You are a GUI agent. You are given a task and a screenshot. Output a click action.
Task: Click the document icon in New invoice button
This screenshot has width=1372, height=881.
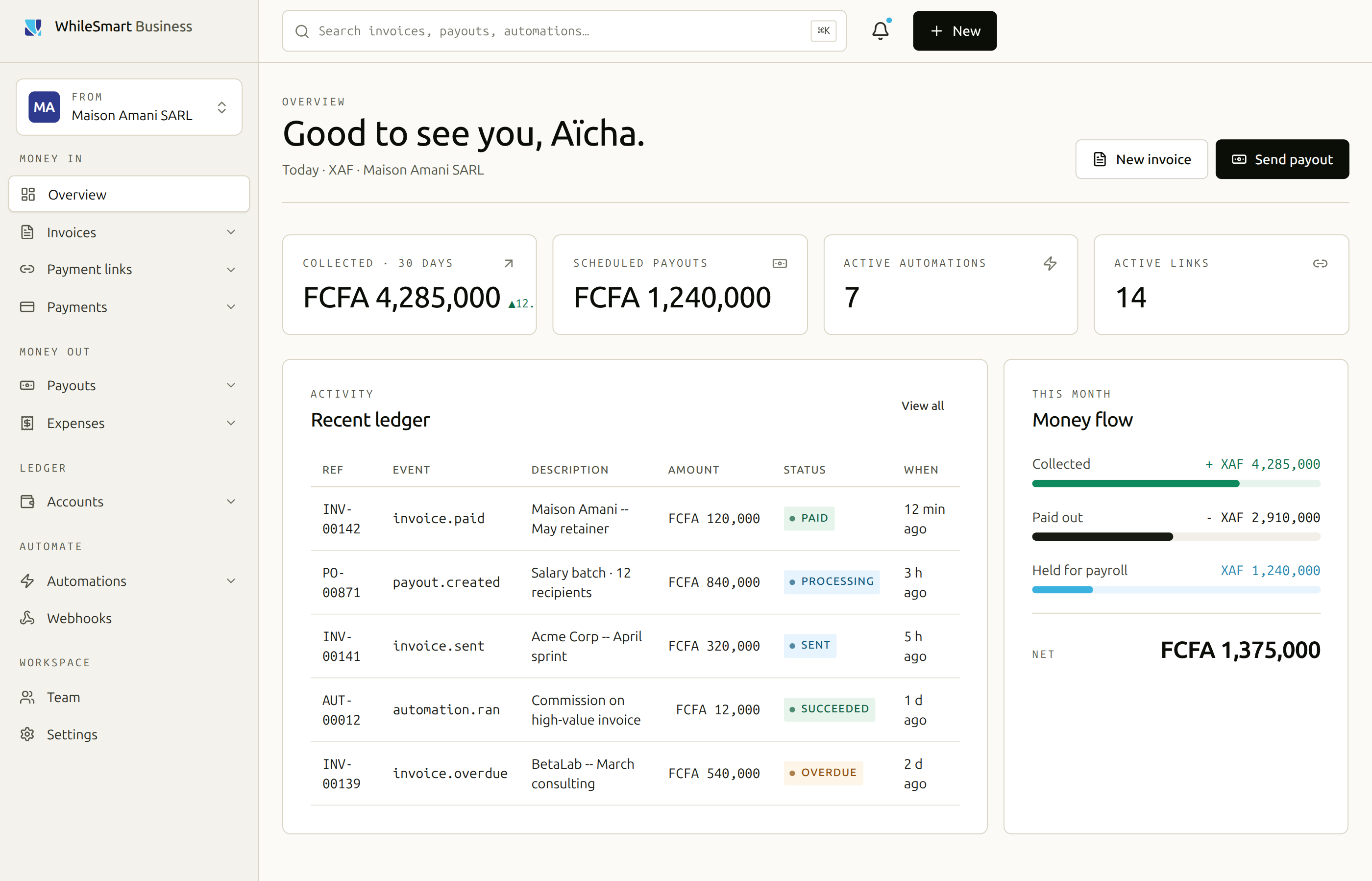tap(1100, 159)
